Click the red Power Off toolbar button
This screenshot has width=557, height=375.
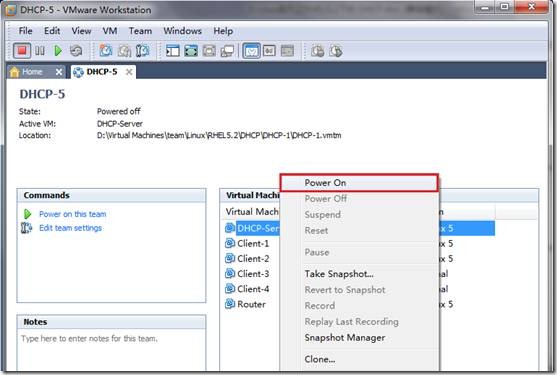[22, 51]
